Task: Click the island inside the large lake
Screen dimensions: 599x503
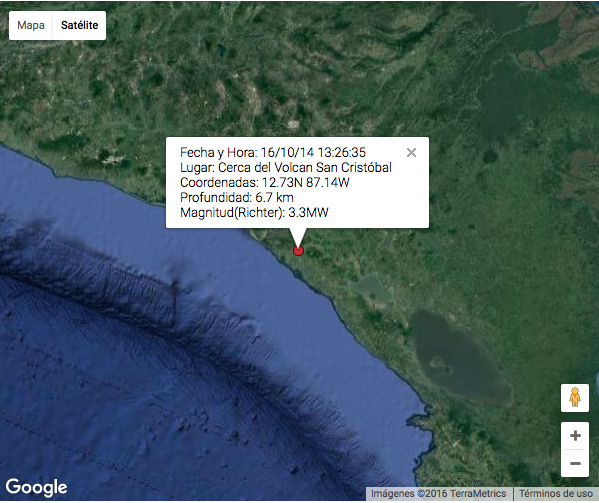Action: point(440,365)
